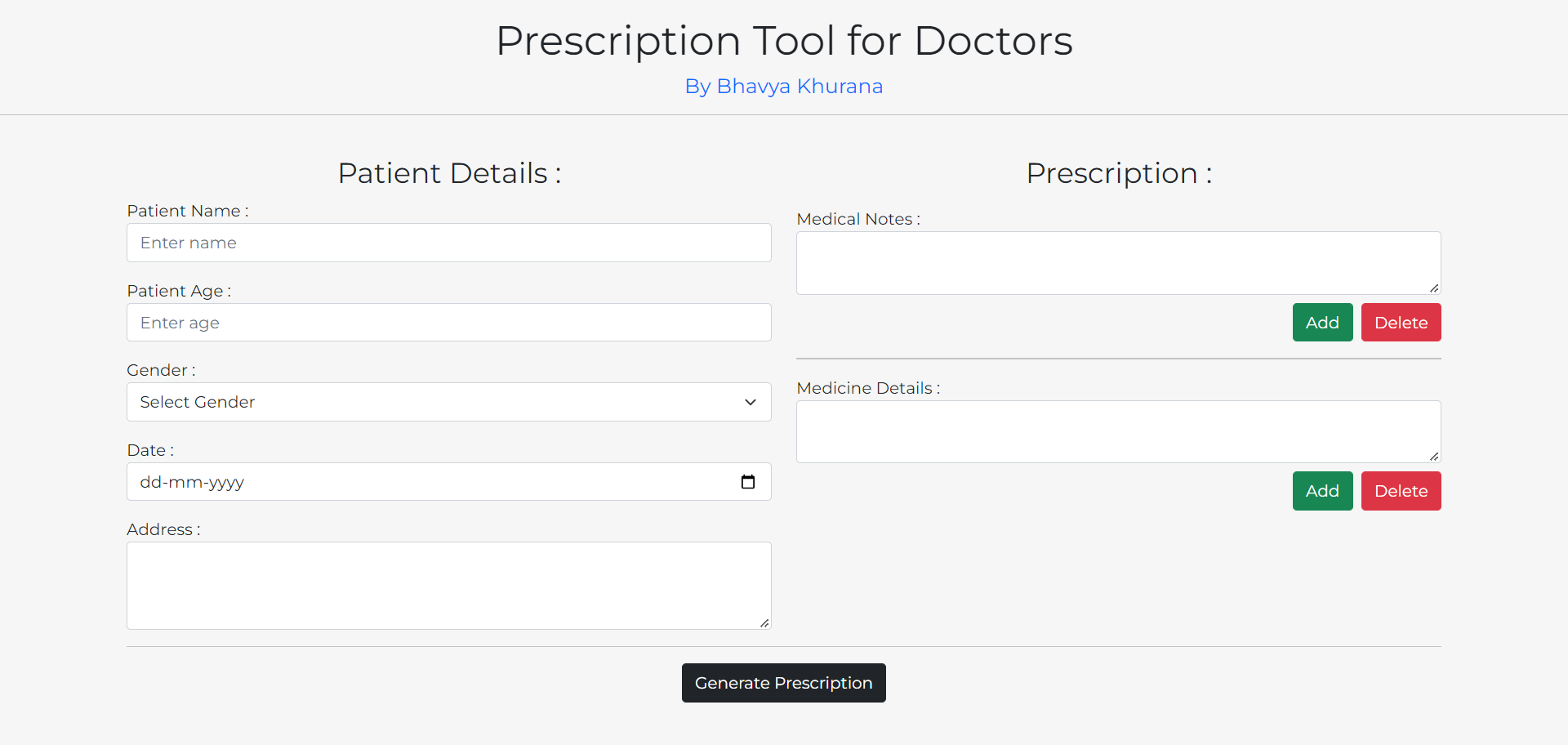Click inside the Medical Notes textarea
Viewport: 1568px width, 745px height.
coord(1118,261)
